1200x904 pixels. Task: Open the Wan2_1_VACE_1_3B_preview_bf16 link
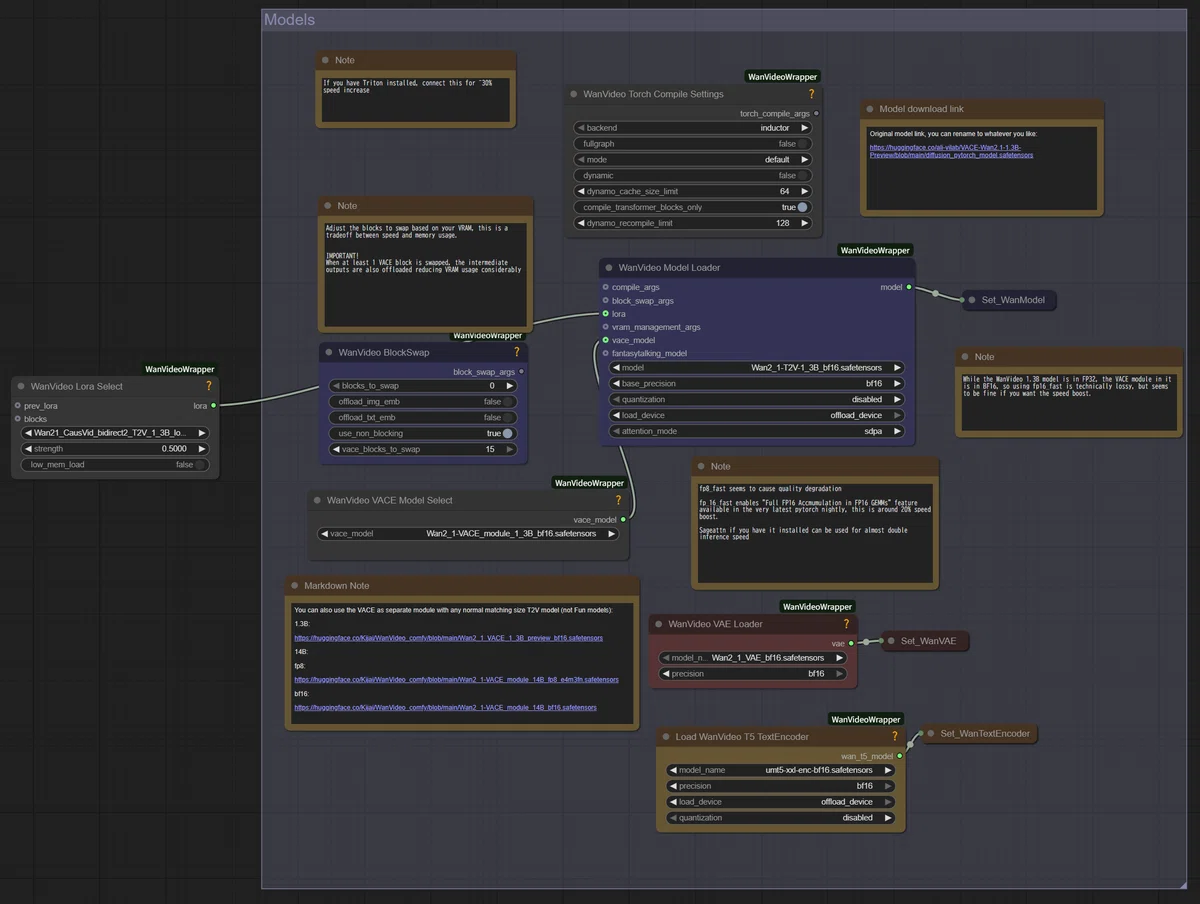pos(448,637)
